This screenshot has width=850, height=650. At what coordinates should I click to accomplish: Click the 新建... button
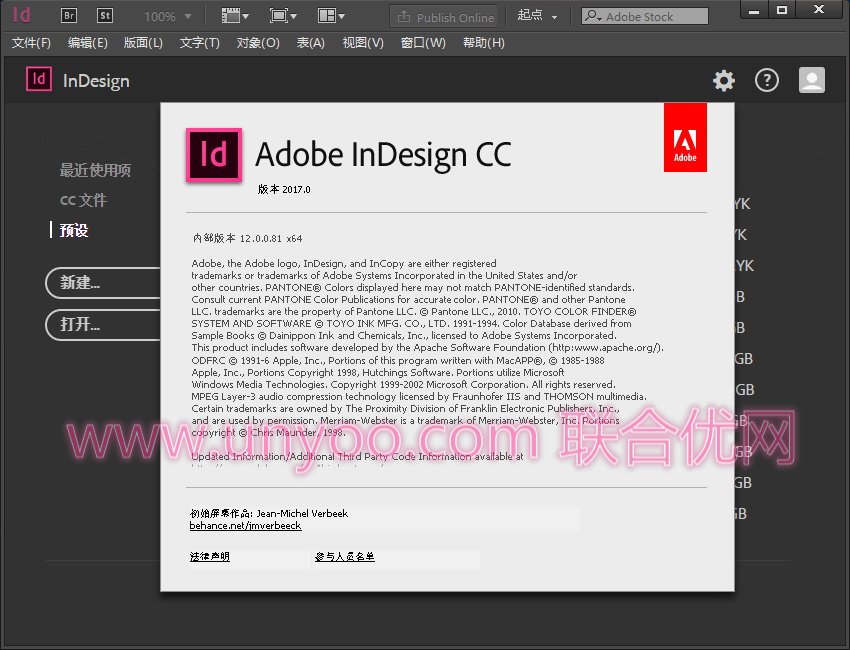103,282
